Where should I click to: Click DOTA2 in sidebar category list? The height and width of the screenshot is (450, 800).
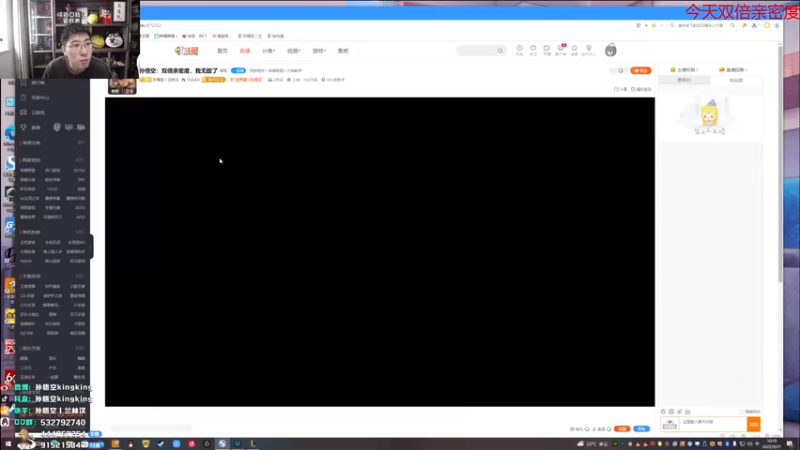(x=79, y=170)
